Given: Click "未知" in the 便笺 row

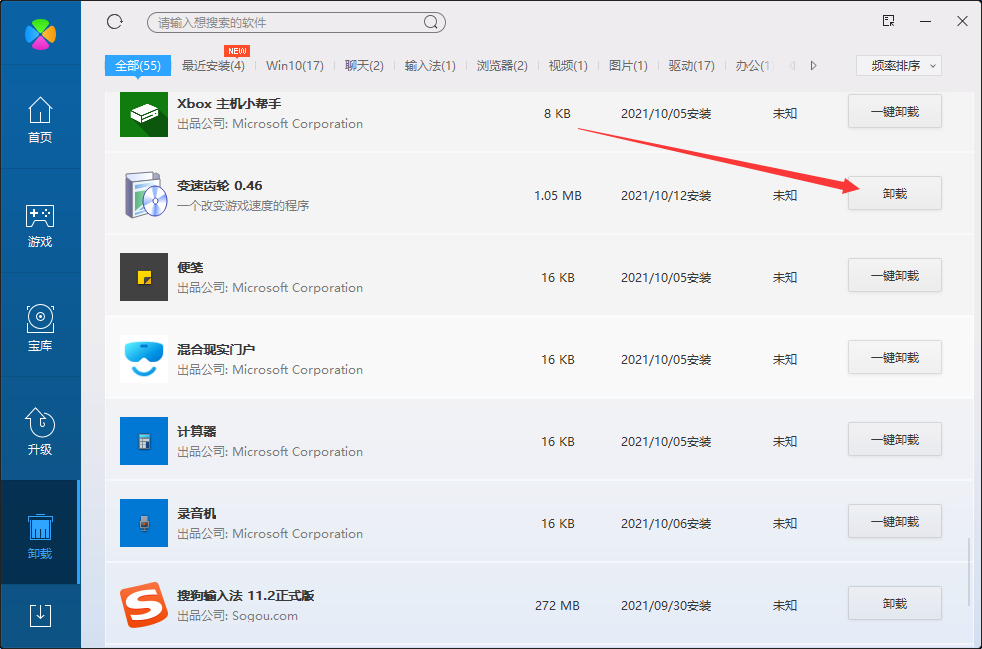Looking at the screenshot, I should (785, 278).
